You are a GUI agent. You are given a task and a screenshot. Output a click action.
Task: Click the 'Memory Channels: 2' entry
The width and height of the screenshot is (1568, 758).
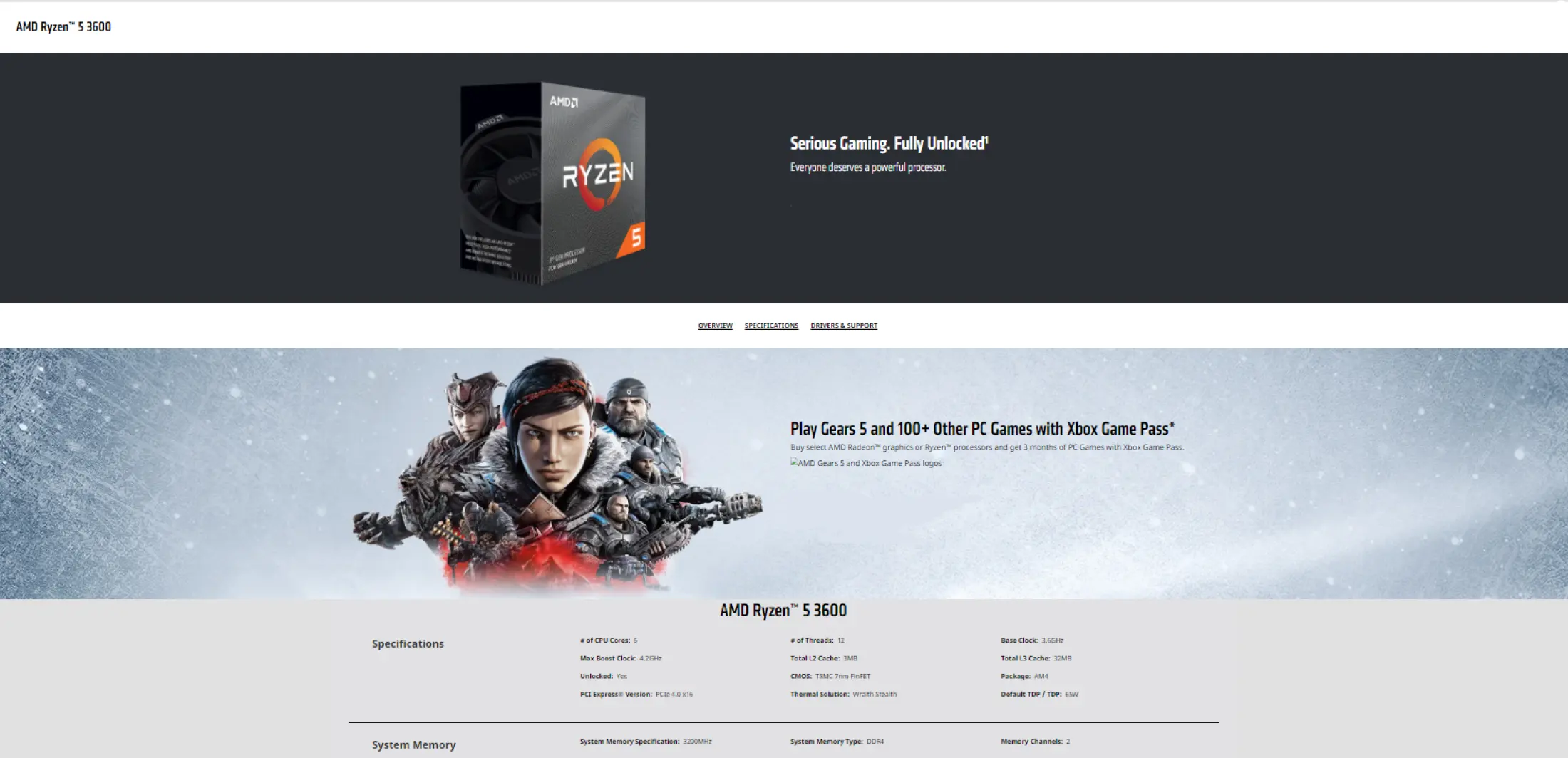(1035, 742)
